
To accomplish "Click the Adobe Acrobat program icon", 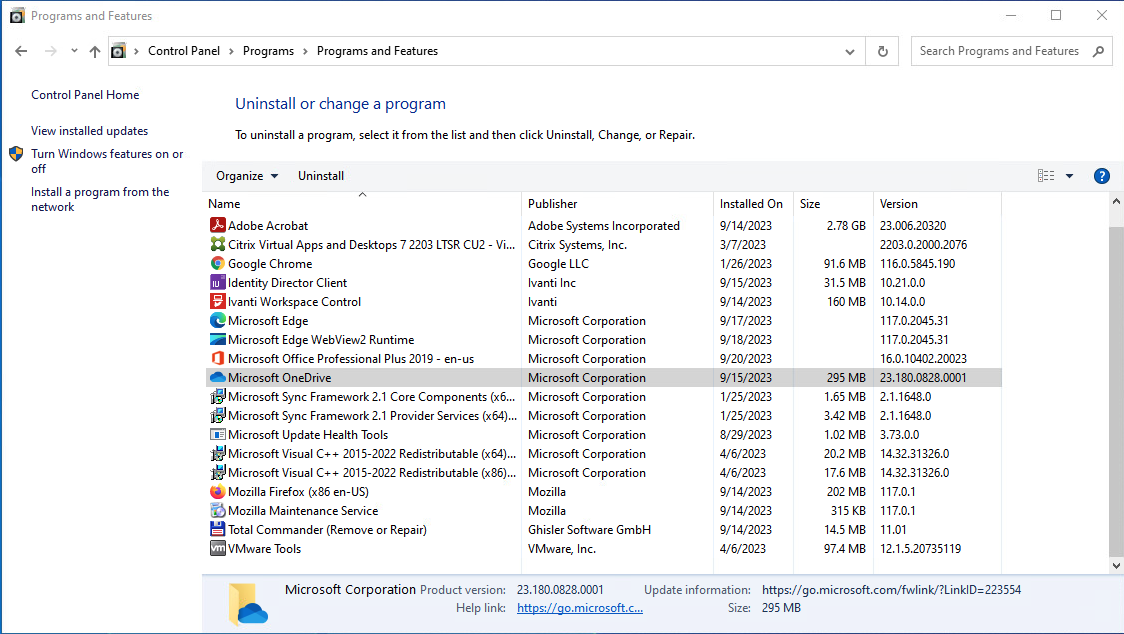I will (217, 225).
